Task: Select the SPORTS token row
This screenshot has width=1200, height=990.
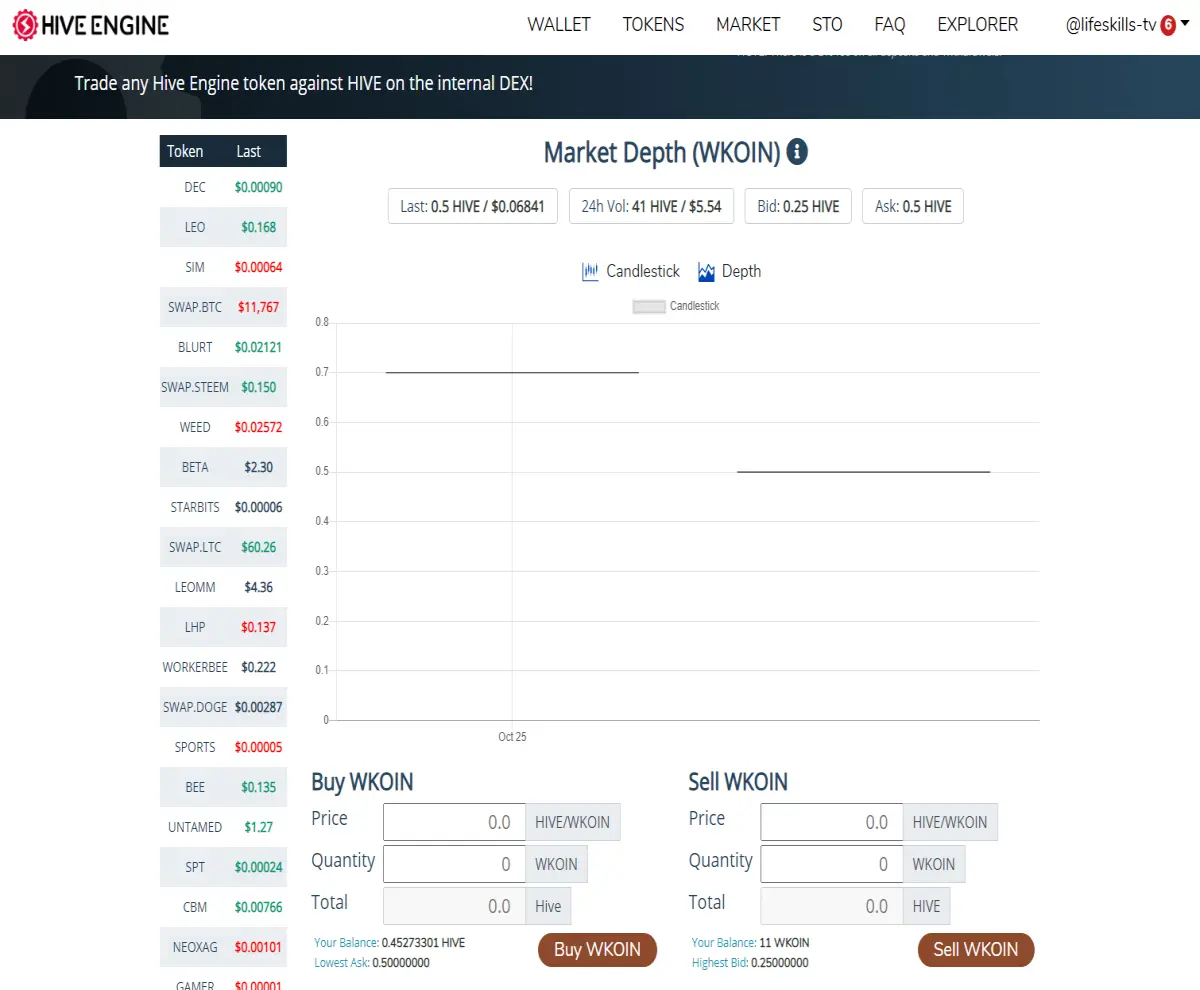Action: coord(223,747)
